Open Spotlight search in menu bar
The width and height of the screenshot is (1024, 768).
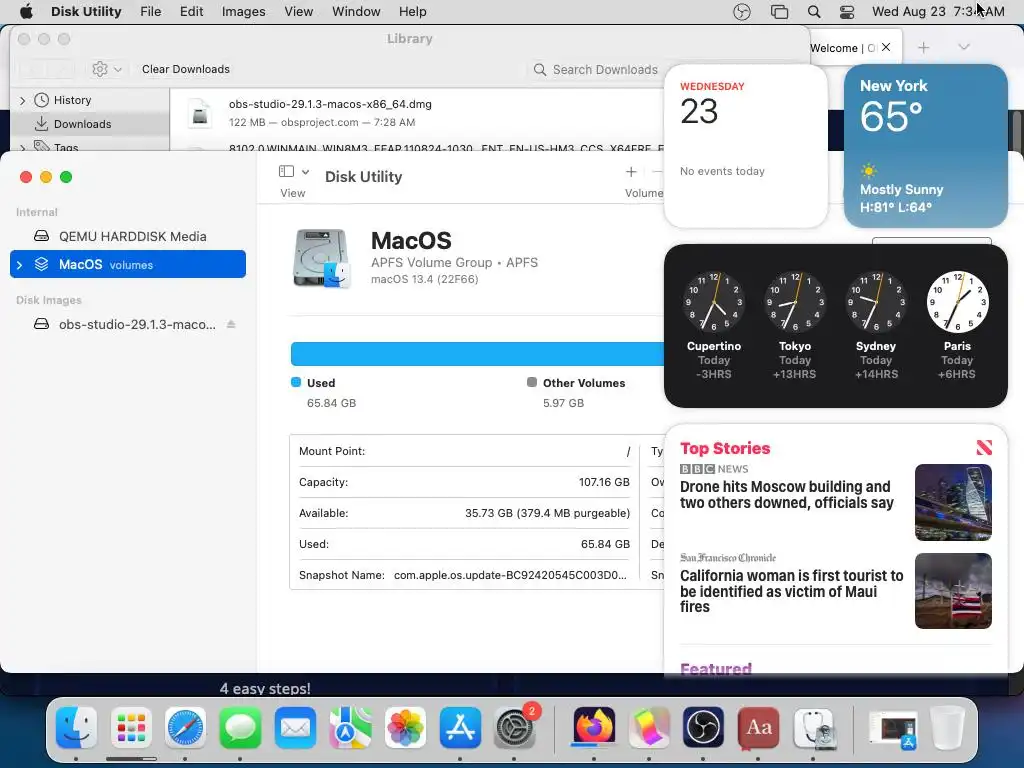(x=814, y=12)
